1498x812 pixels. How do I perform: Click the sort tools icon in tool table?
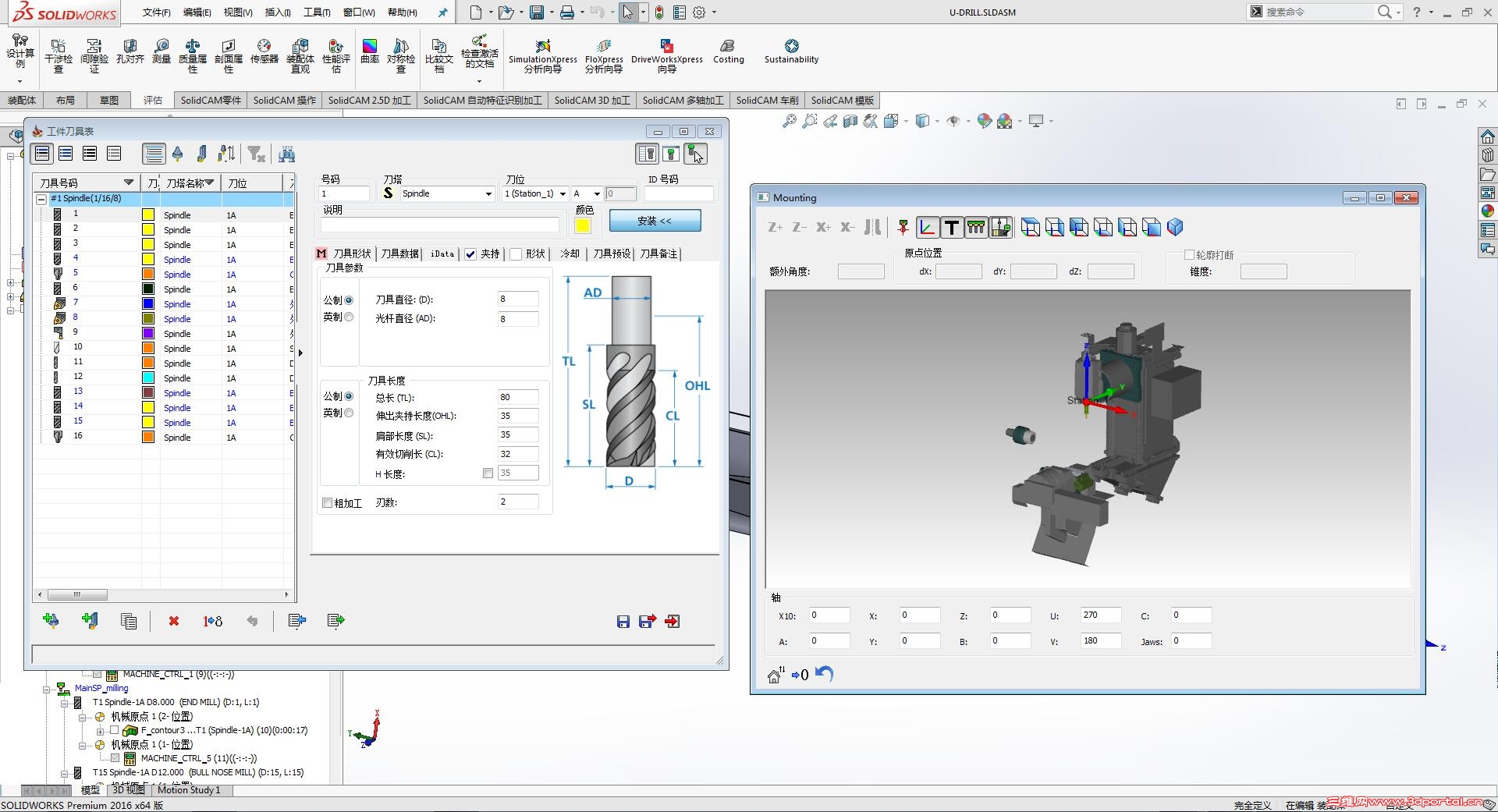(x=226, y=154)
